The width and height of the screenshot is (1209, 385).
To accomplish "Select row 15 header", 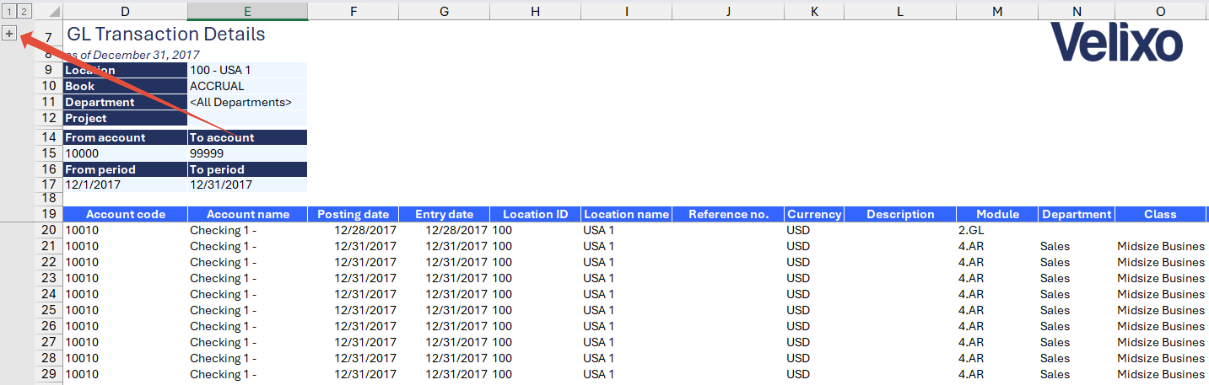I will (47, 154).
